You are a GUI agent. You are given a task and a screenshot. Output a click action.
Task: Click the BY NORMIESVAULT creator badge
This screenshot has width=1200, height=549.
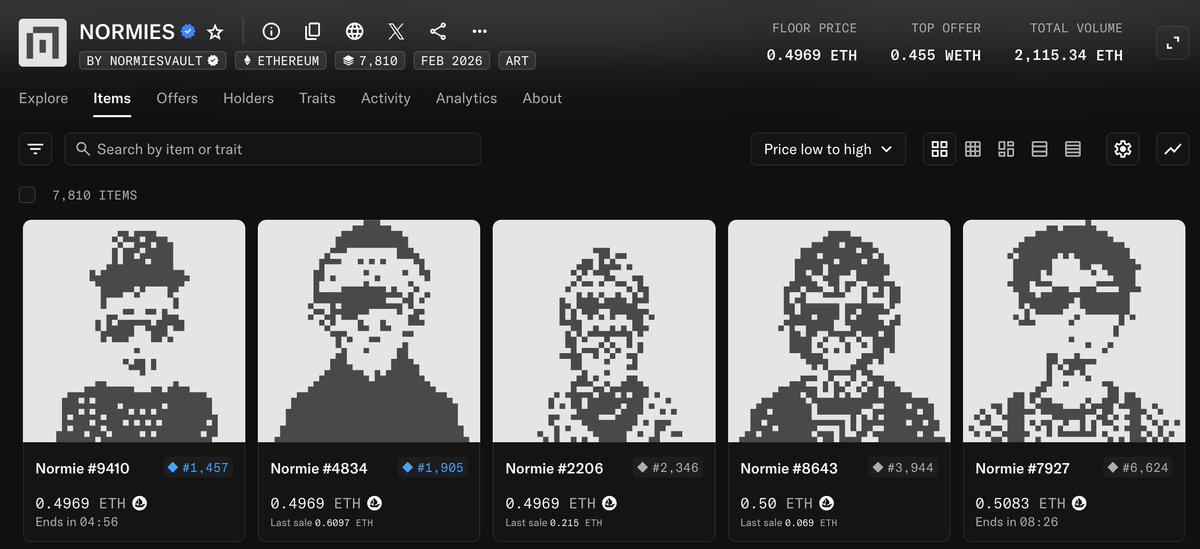[x=153, y=61]
